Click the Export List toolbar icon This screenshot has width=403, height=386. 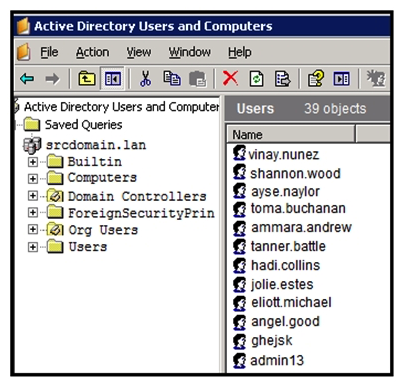[282, 79]
